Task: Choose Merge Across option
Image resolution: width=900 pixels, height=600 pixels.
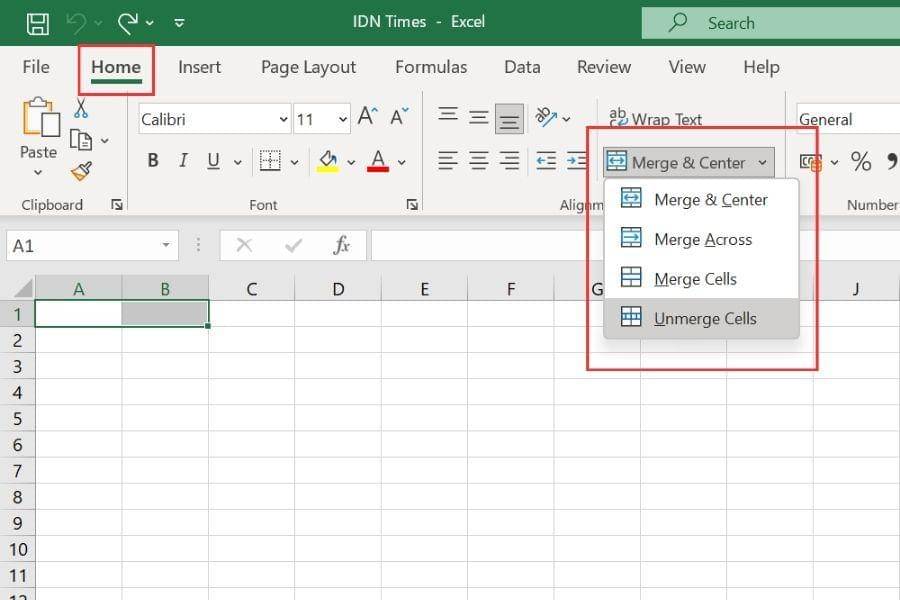Action: 700,239
